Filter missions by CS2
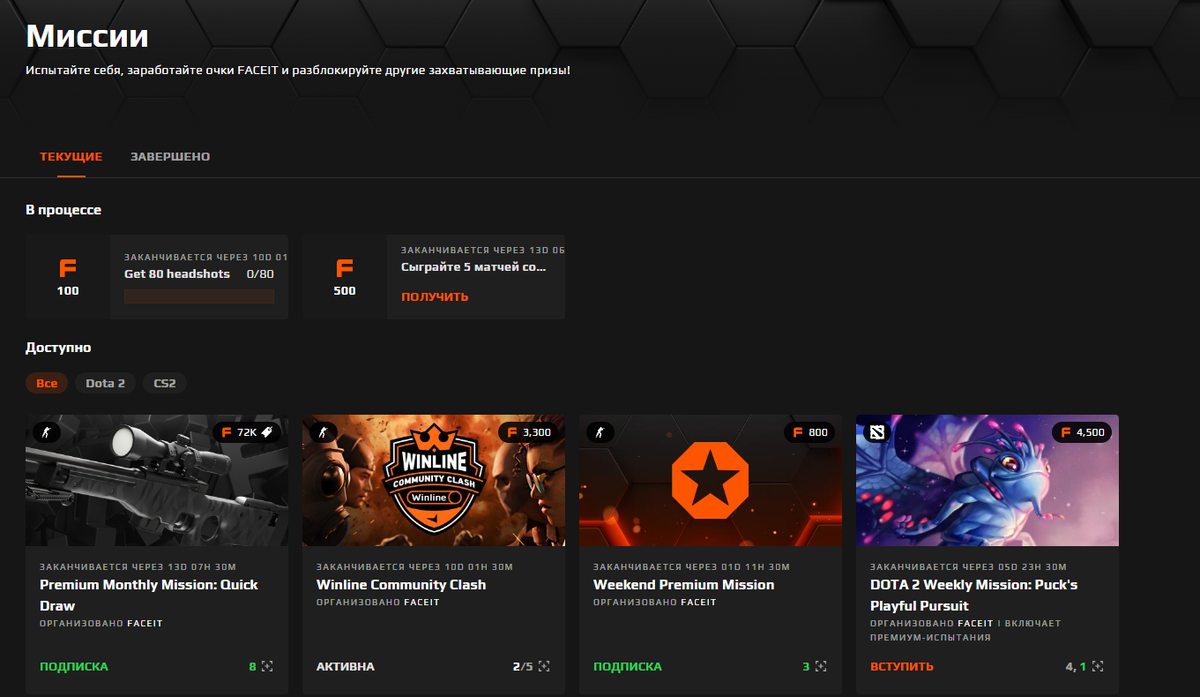This screenshot has width=1200, height=697. click(x=164, y=383)
